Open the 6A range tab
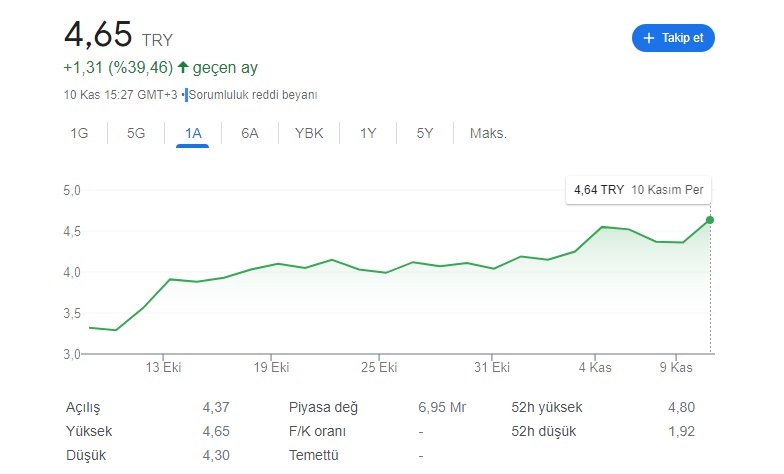784x474 pixels. tap(250, 134)
